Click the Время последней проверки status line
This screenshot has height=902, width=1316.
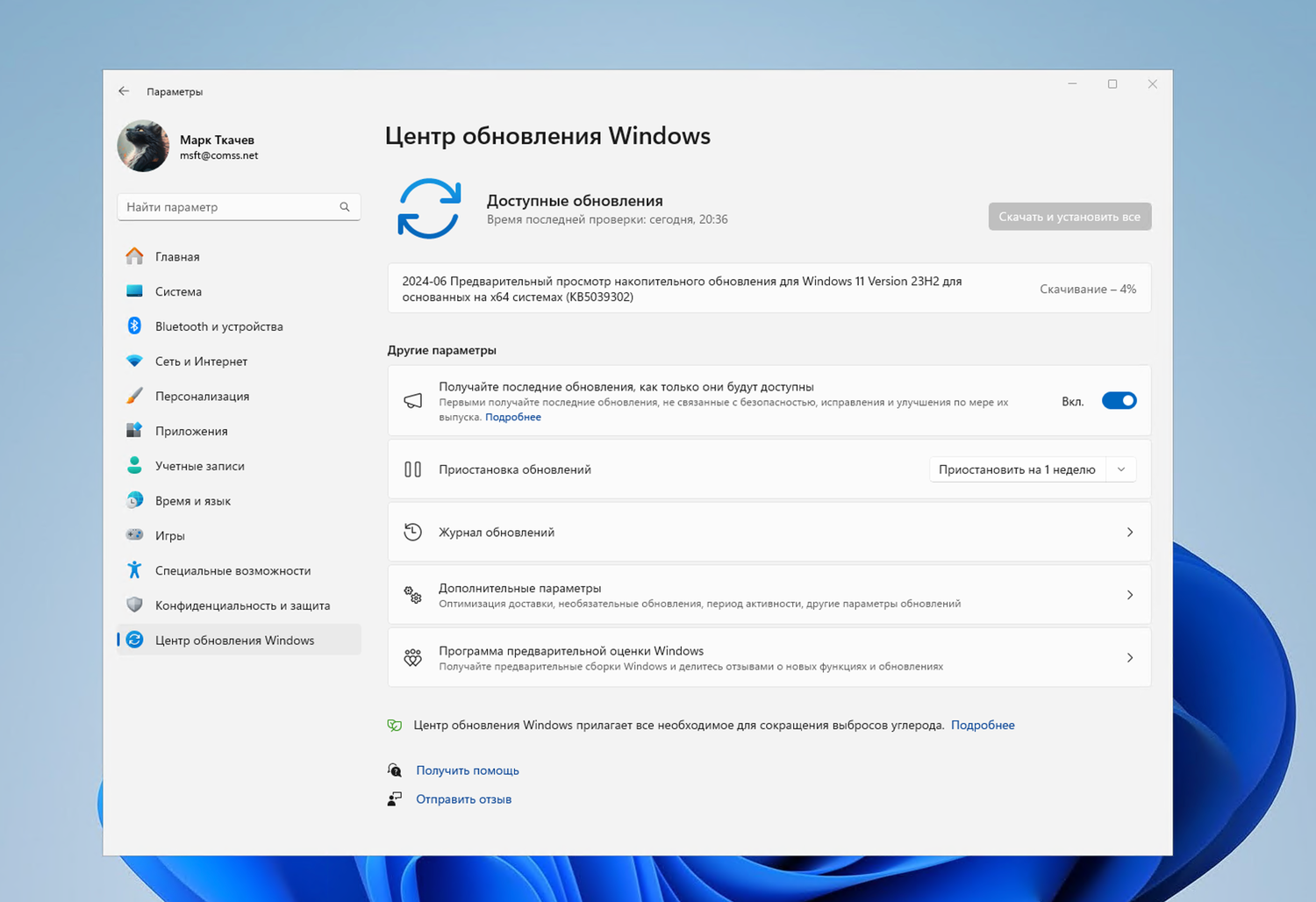pyautogui.click(x=607, y=219)
